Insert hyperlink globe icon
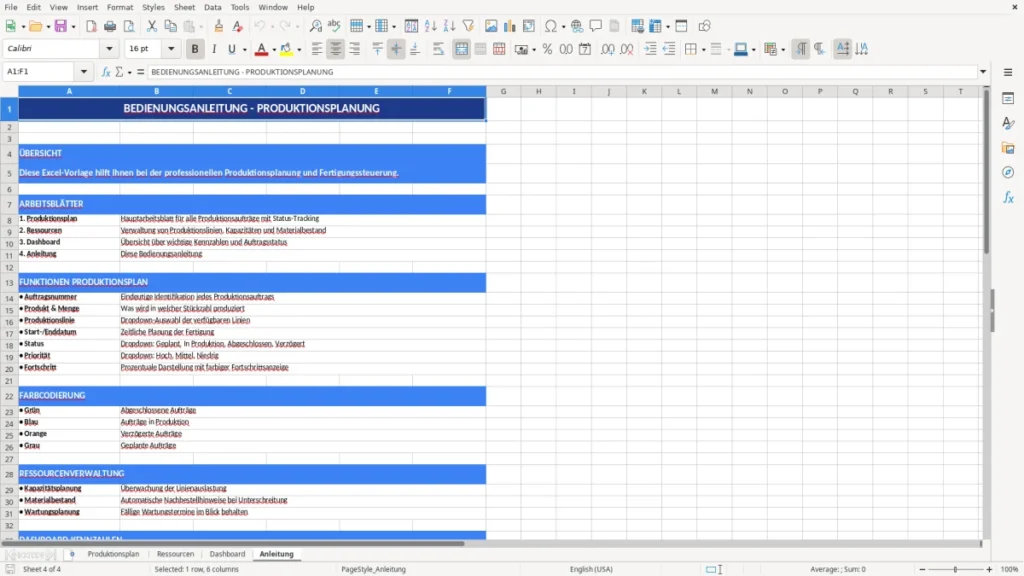This screenshot has height=576, width=1024. tap(577, 26)
